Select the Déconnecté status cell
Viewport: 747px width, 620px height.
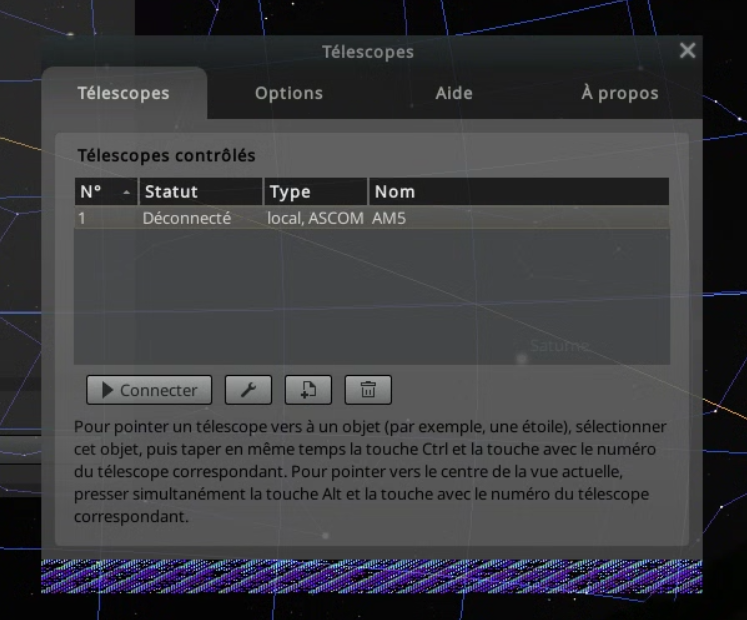pos(187,218)
